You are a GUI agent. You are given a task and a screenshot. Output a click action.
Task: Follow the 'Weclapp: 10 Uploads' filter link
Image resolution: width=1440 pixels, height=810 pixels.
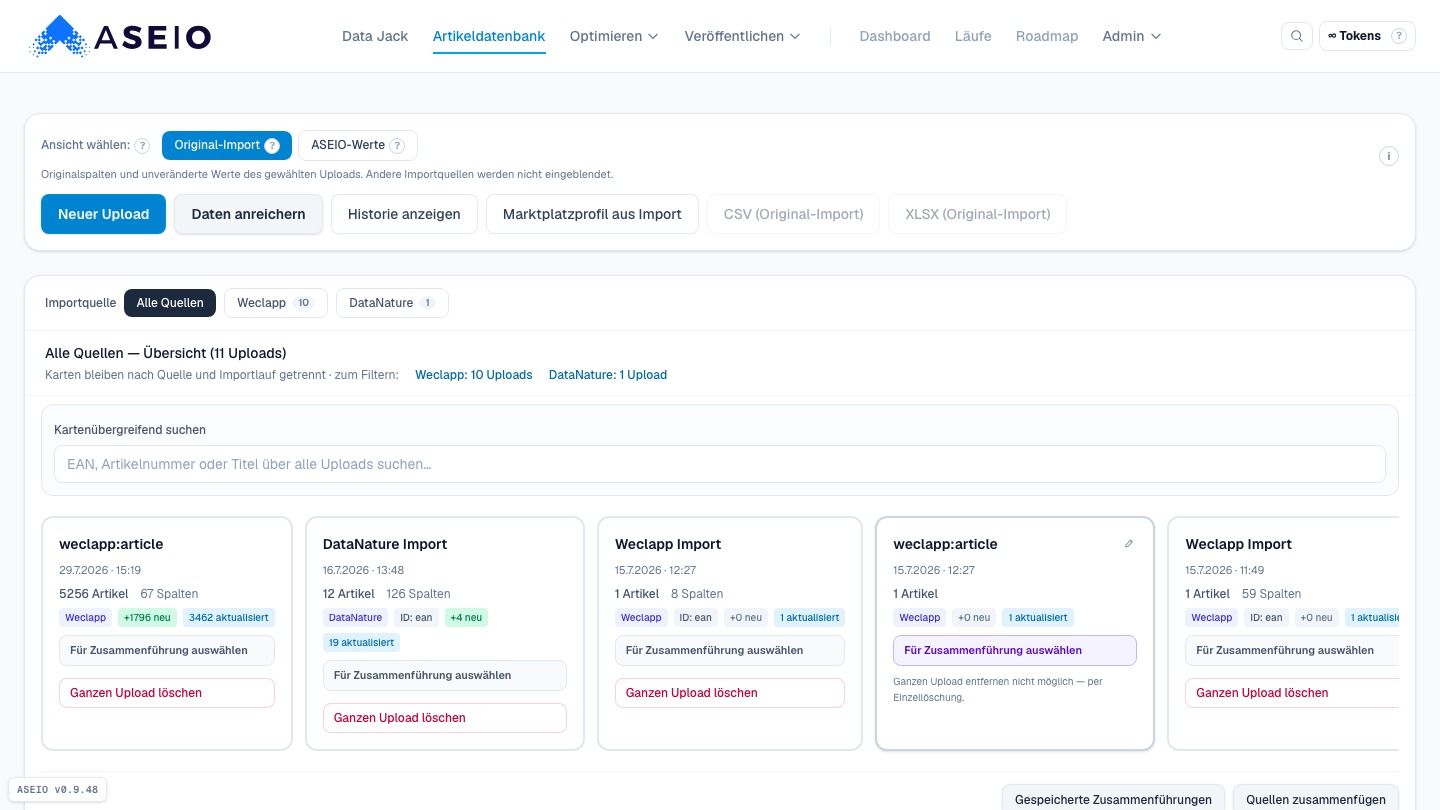pyautogui.click(x=474, y=375)
